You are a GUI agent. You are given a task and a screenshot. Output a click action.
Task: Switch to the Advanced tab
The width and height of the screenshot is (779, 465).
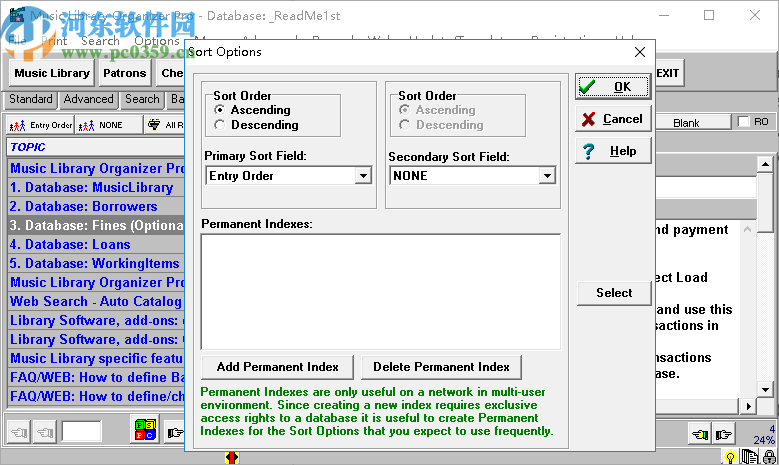pos(88,99)
